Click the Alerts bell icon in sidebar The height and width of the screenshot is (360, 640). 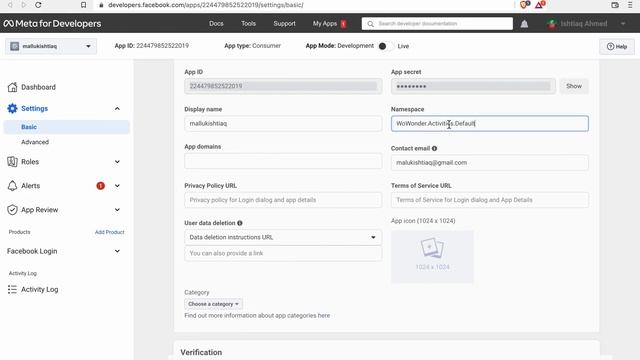coord(12,186)
